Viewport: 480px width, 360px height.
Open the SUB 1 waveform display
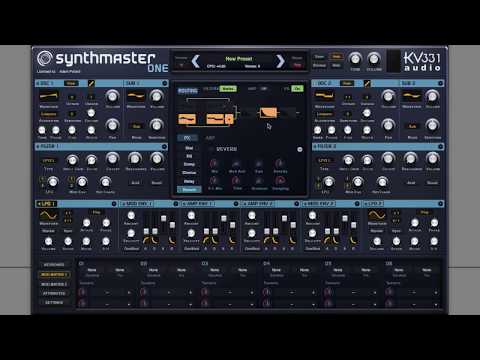tap(136, 96)
